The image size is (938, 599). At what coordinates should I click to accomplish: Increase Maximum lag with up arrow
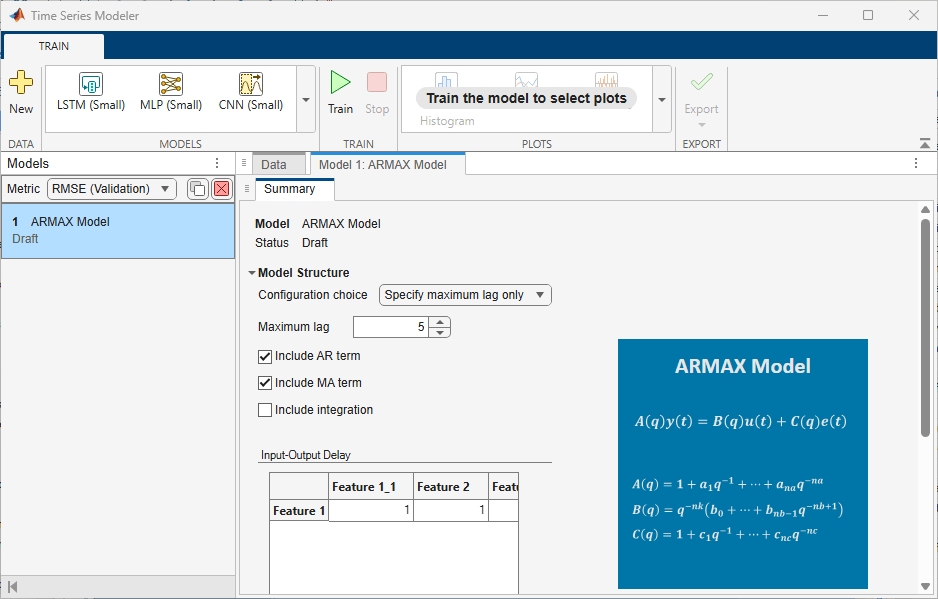click(440, 322)
